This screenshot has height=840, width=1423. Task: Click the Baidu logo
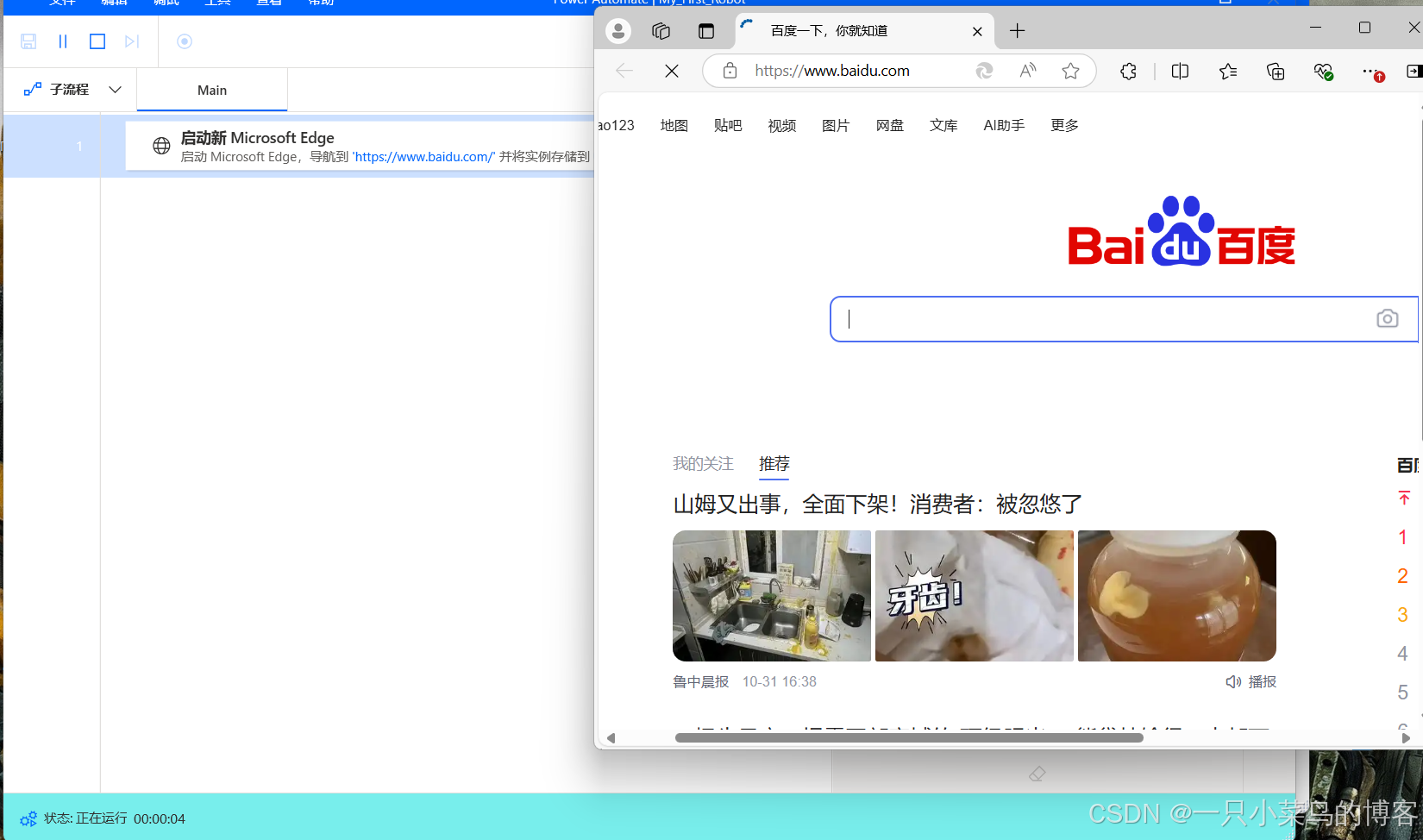tap(1181, 231)
